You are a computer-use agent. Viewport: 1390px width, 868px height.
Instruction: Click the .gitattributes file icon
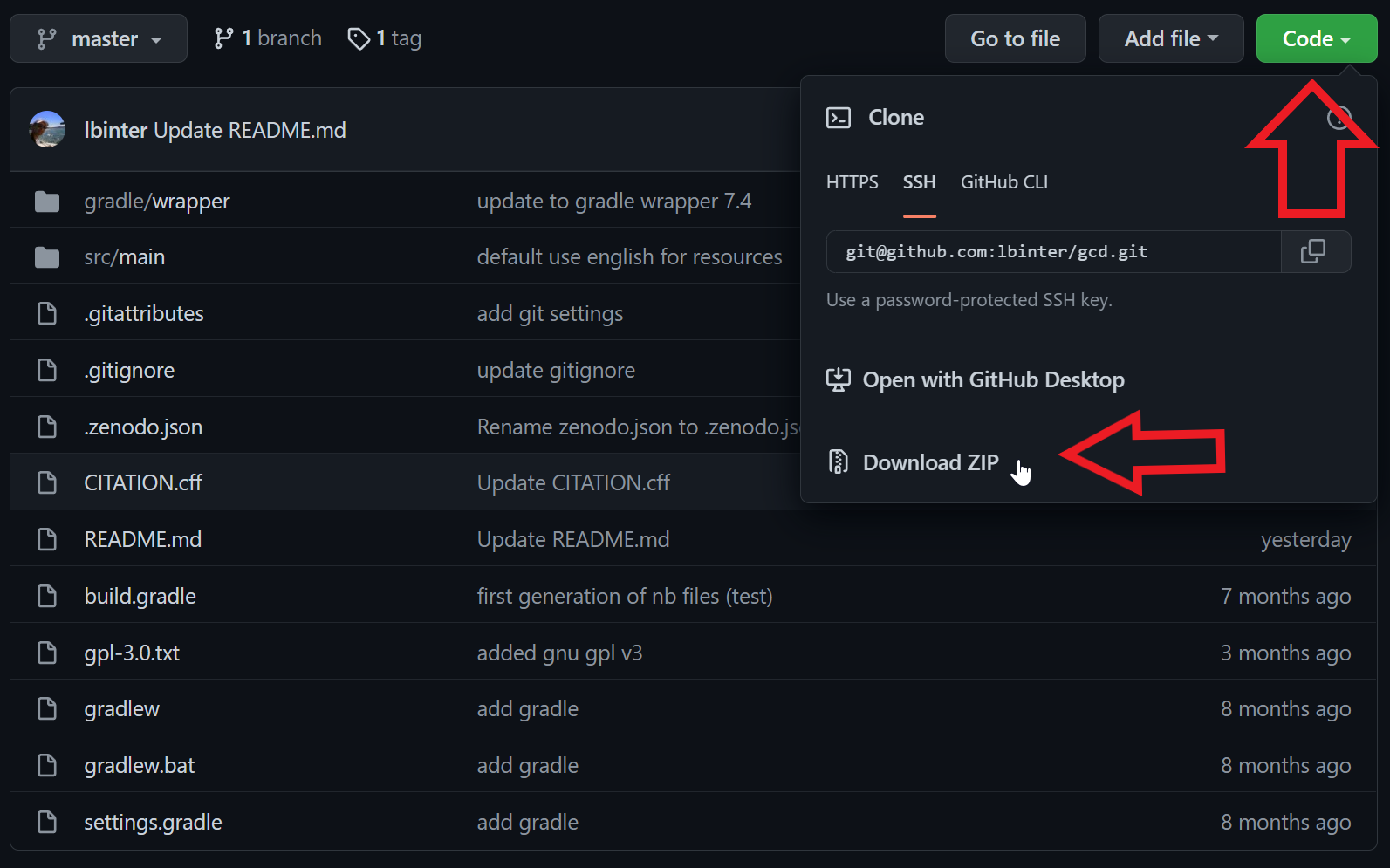click(47, 313)
